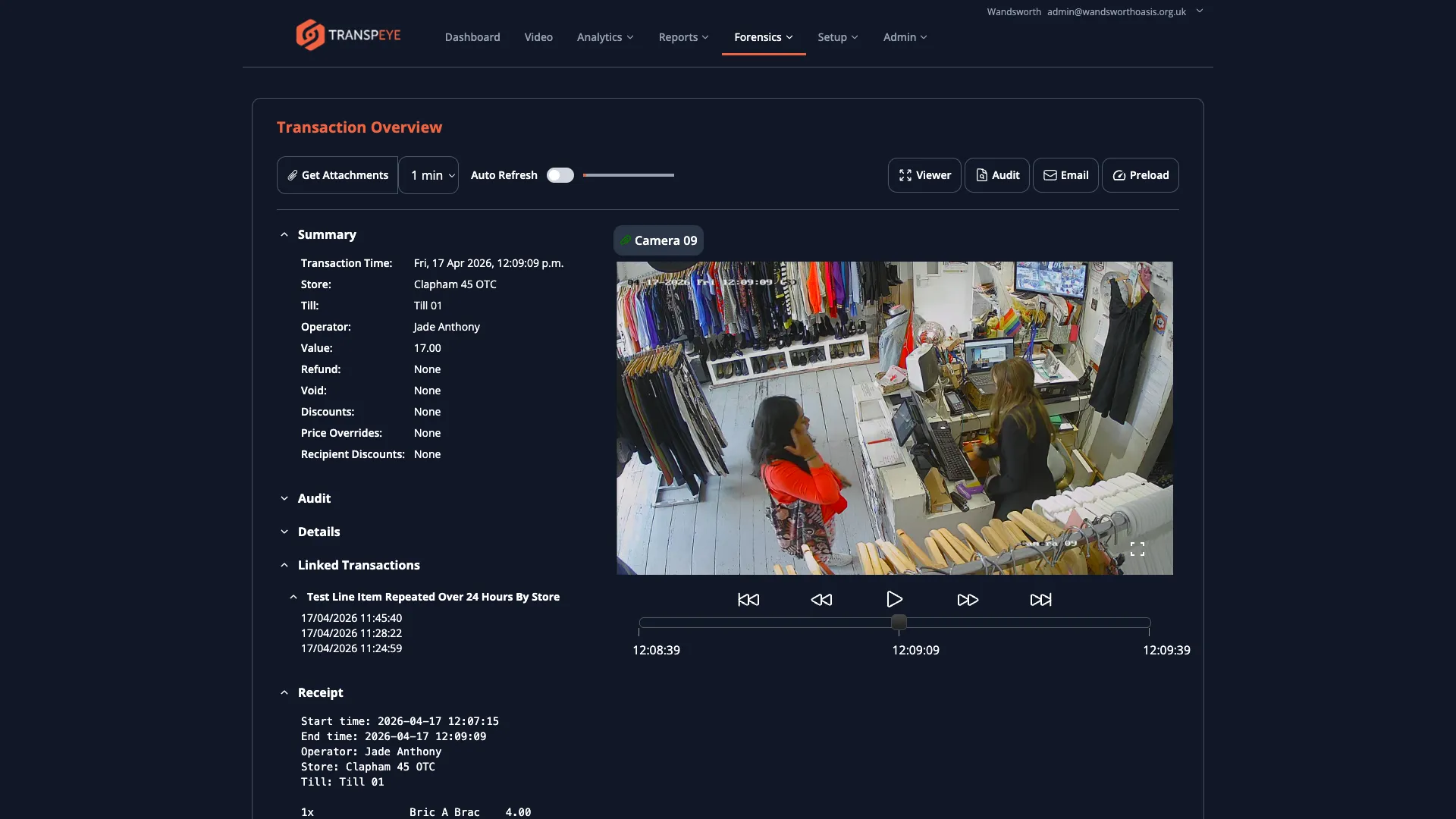1456x819 pixels.
Task: Play the camera footage
Action: [x=894, y=599]
